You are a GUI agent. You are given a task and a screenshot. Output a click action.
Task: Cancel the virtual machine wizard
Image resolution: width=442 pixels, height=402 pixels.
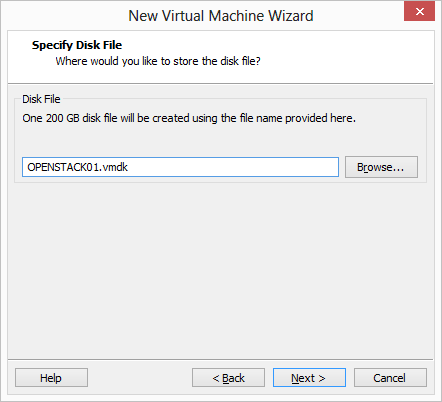click(x=390, y=378)
